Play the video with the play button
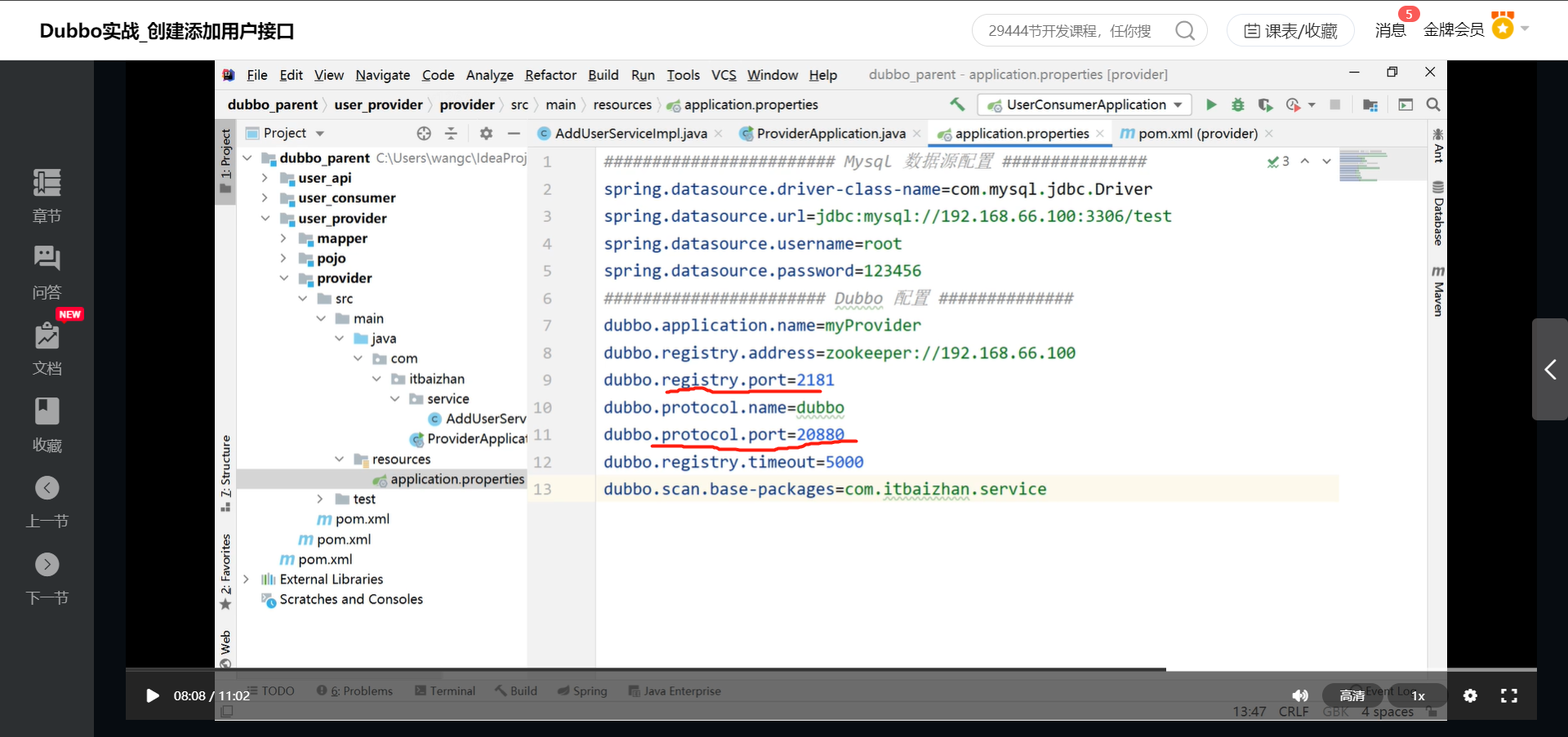This screenshot has width=1568, height=737. point(152,695)
